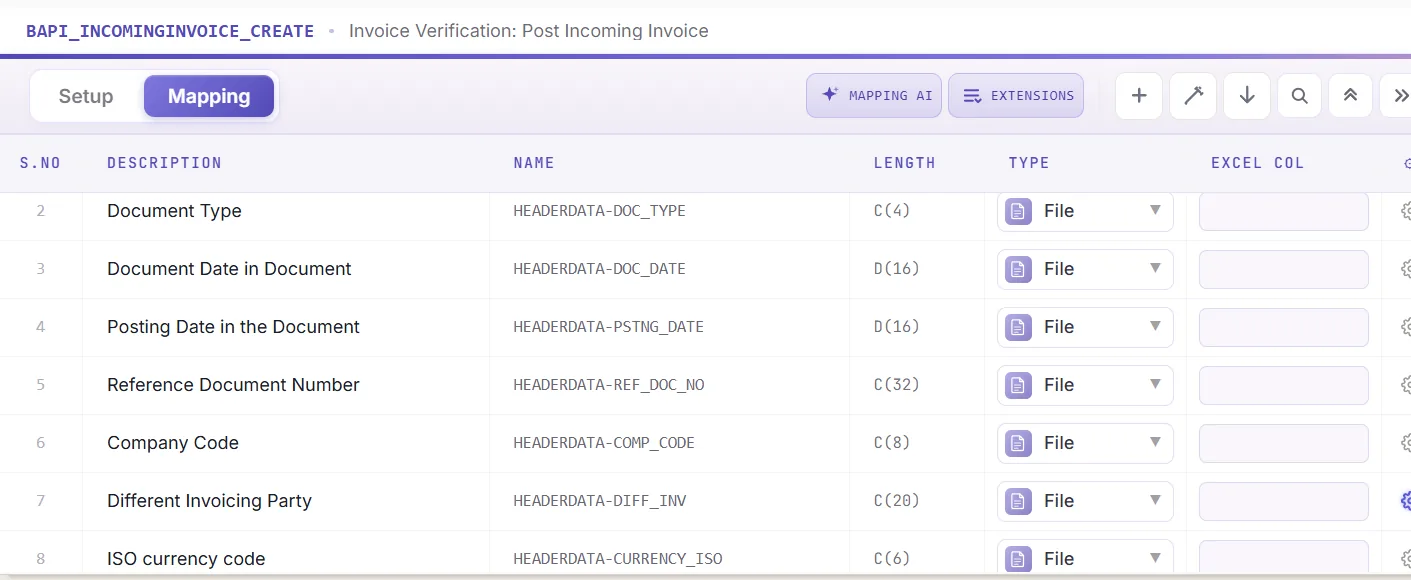The width and height of the screenshot is (1411, 580).
Task: Click field name HEADERDATA-PSTNG_DATE
Action: (x=608, y=327)
